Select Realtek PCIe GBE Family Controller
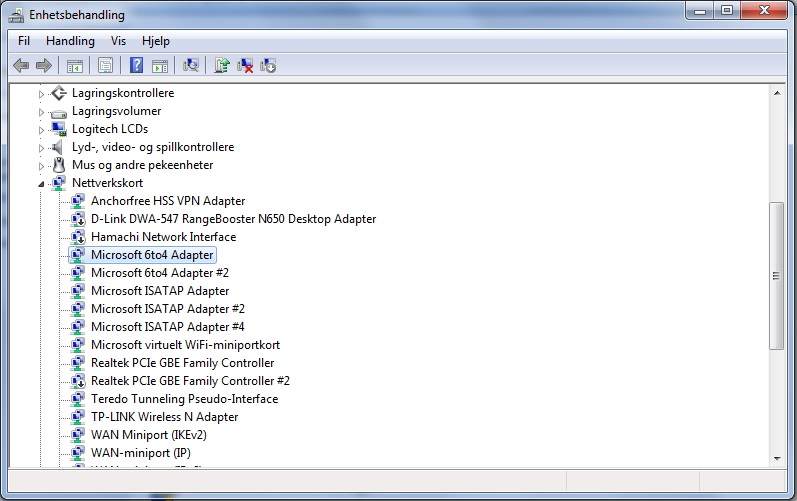This screenshot has width=797, height=501. point(182,363)
